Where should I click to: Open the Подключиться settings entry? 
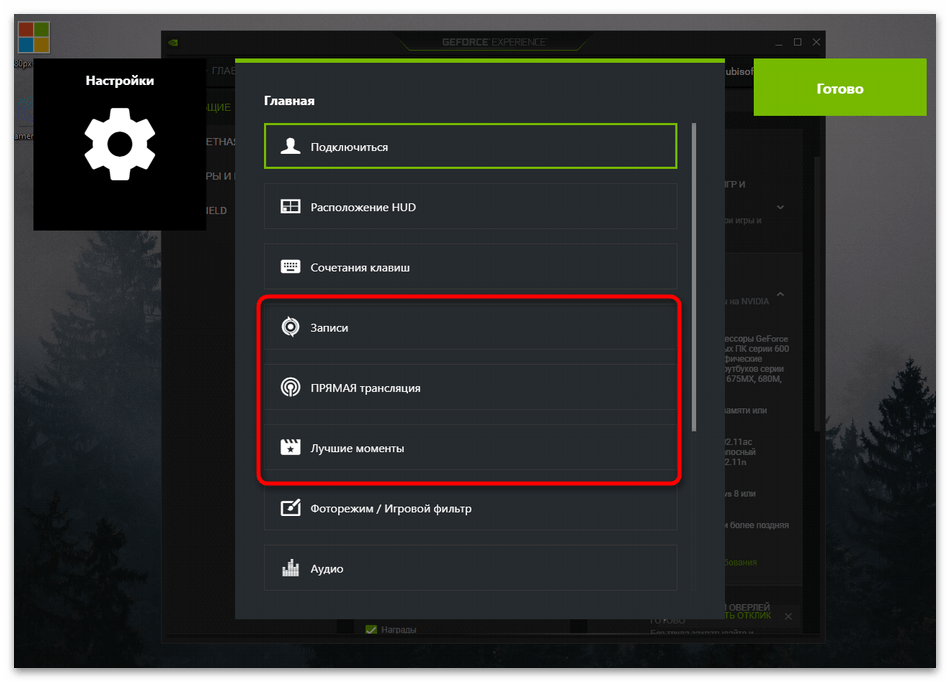click(470, 146)
